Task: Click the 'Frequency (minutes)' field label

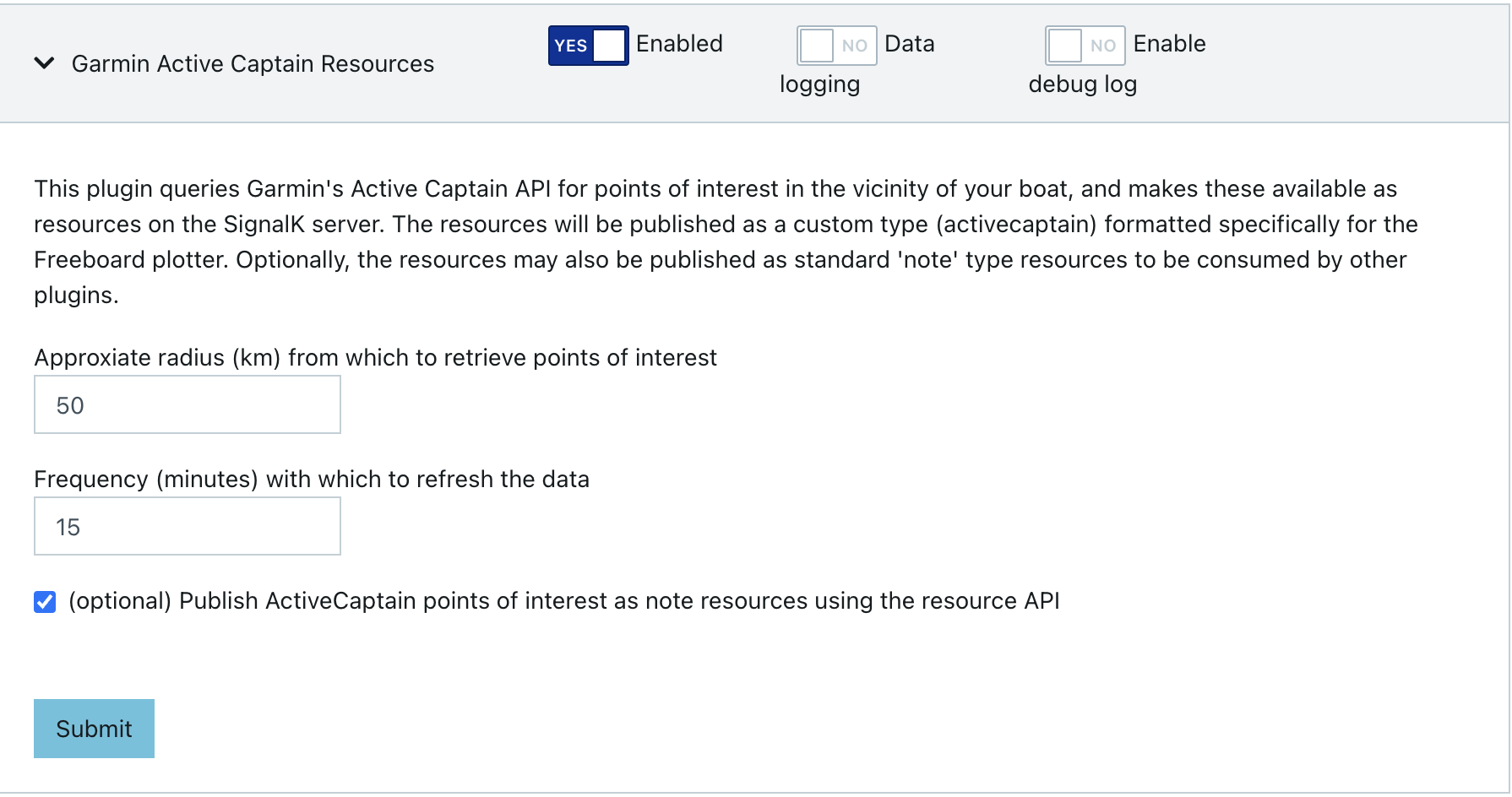Action: click(312, 480)
